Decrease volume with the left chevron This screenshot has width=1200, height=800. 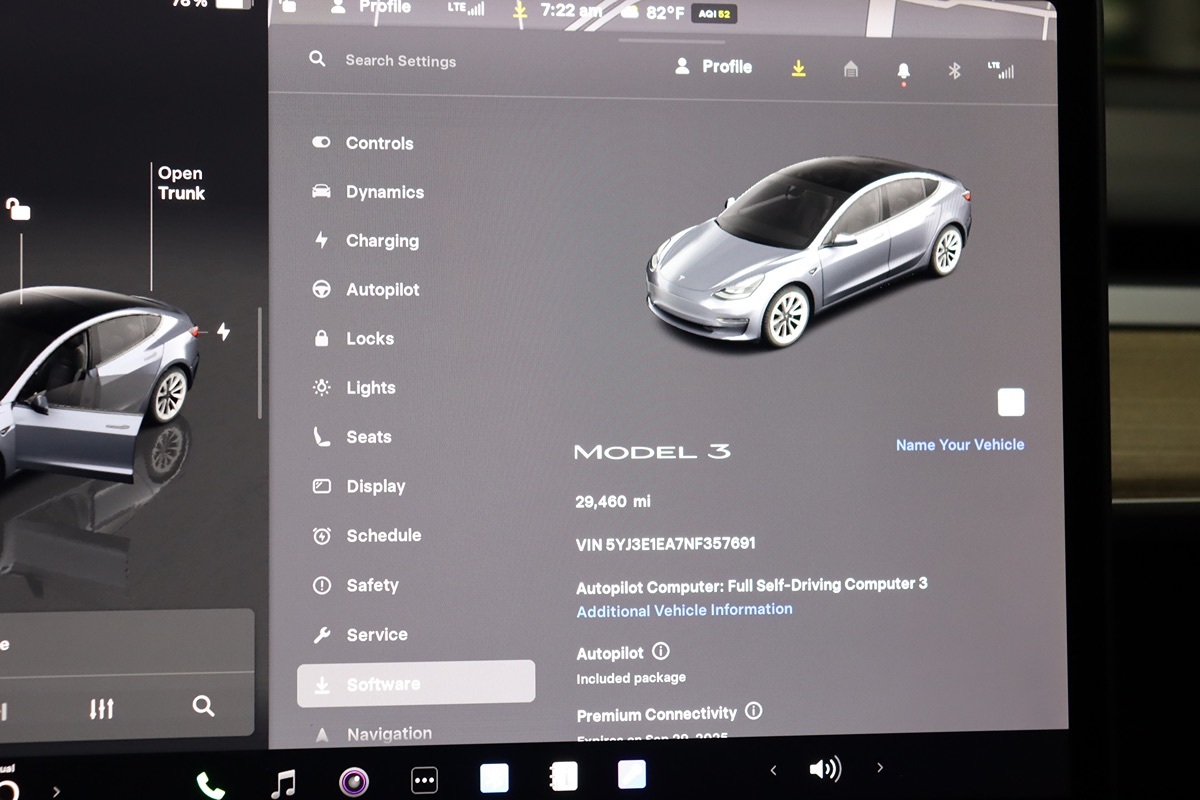773,769
